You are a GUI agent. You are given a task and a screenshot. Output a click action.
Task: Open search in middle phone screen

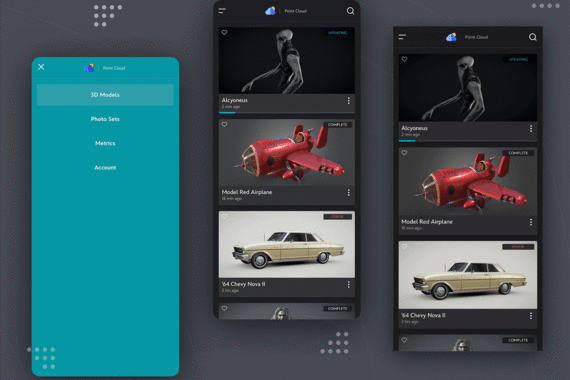point(350,11)
